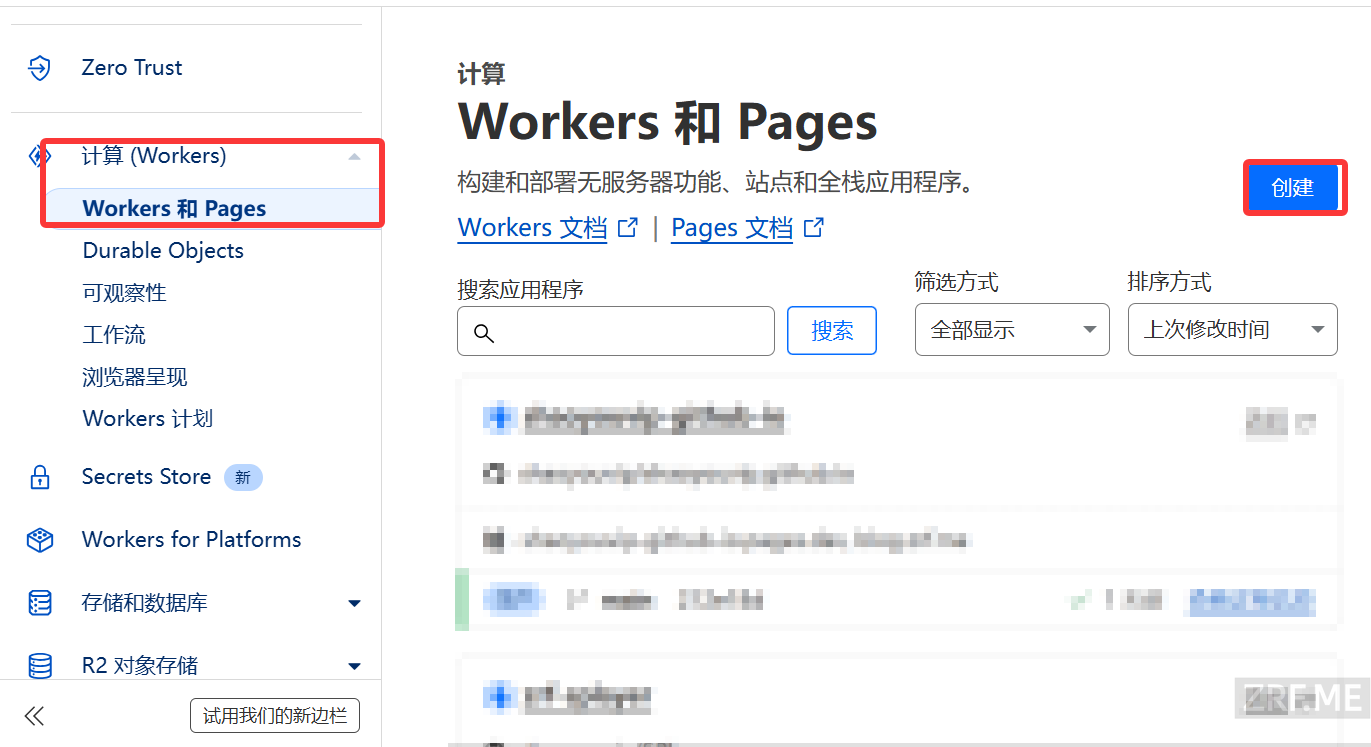Collapse the 计算 (Workers) section arrow
1371x747 pixels.
[x=354, y=156]
